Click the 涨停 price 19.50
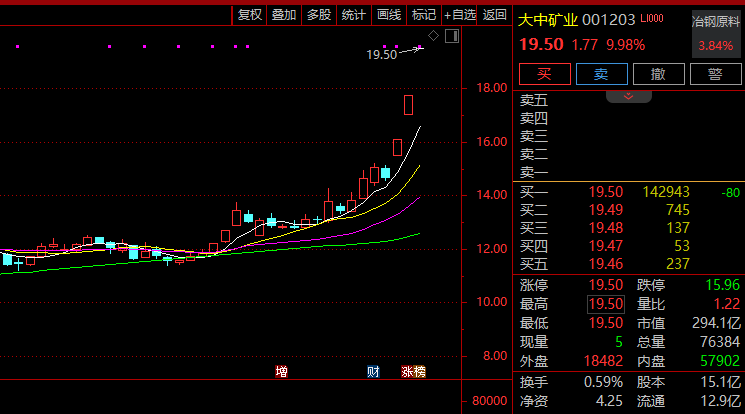Image resolution: width=745 pixels, height=414 pixels. tap(606, 285)
